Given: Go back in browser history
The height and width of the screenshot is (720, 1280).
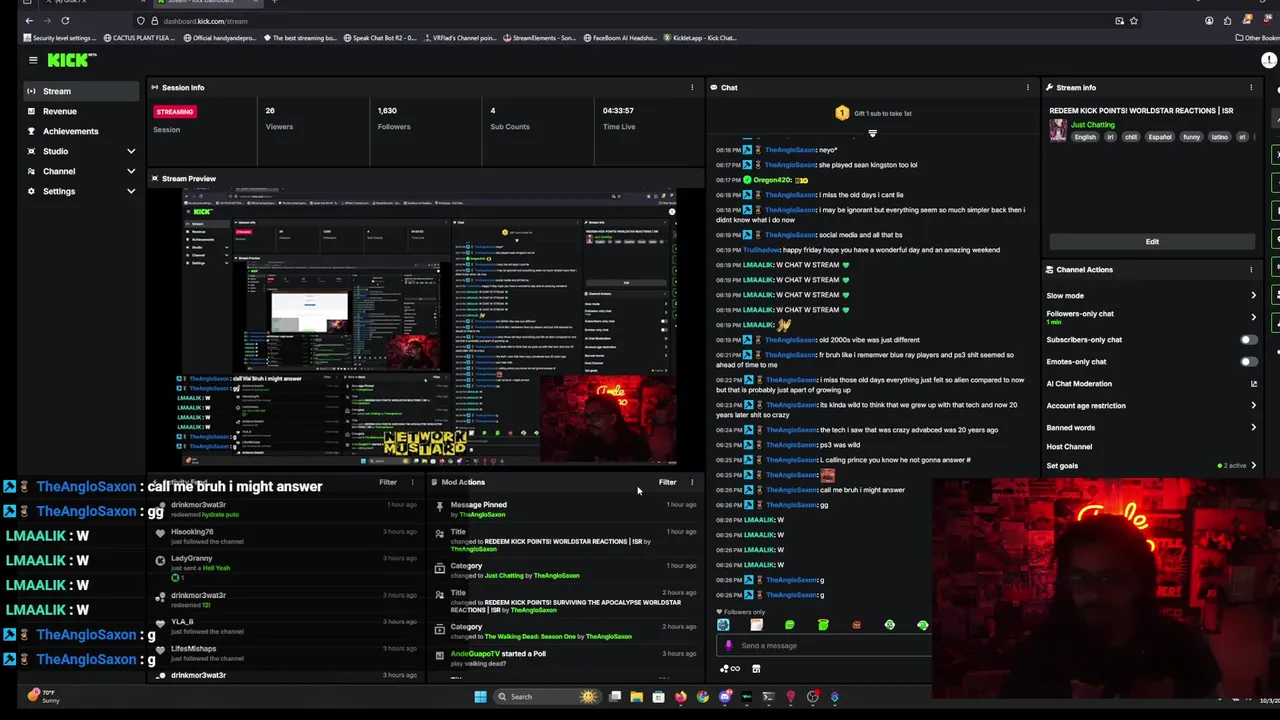Looking at the screenshot, I should click(29, 20).
